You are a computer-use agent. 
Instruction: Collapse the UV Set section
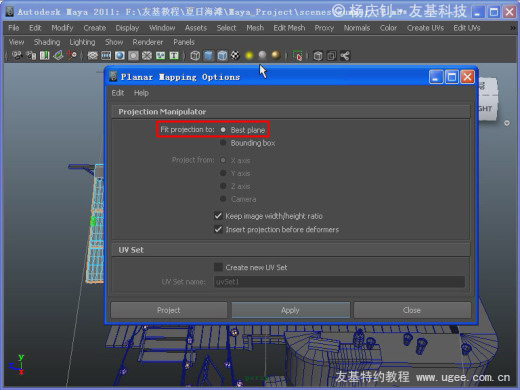coord(291,250)
